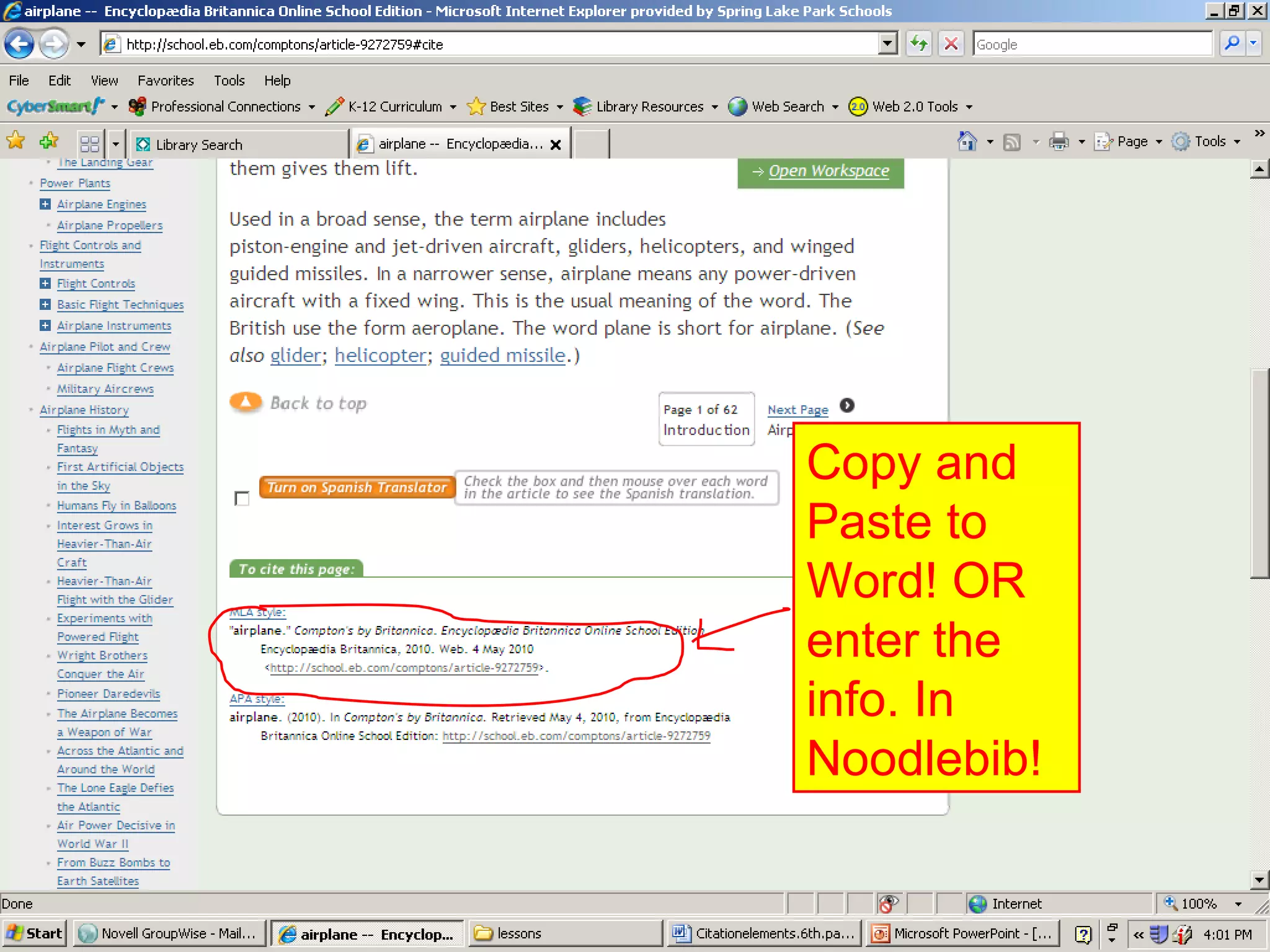Click the popup blocker icon in status bar
Viewport: 1270px width, 952px height.
click(889, 904)
